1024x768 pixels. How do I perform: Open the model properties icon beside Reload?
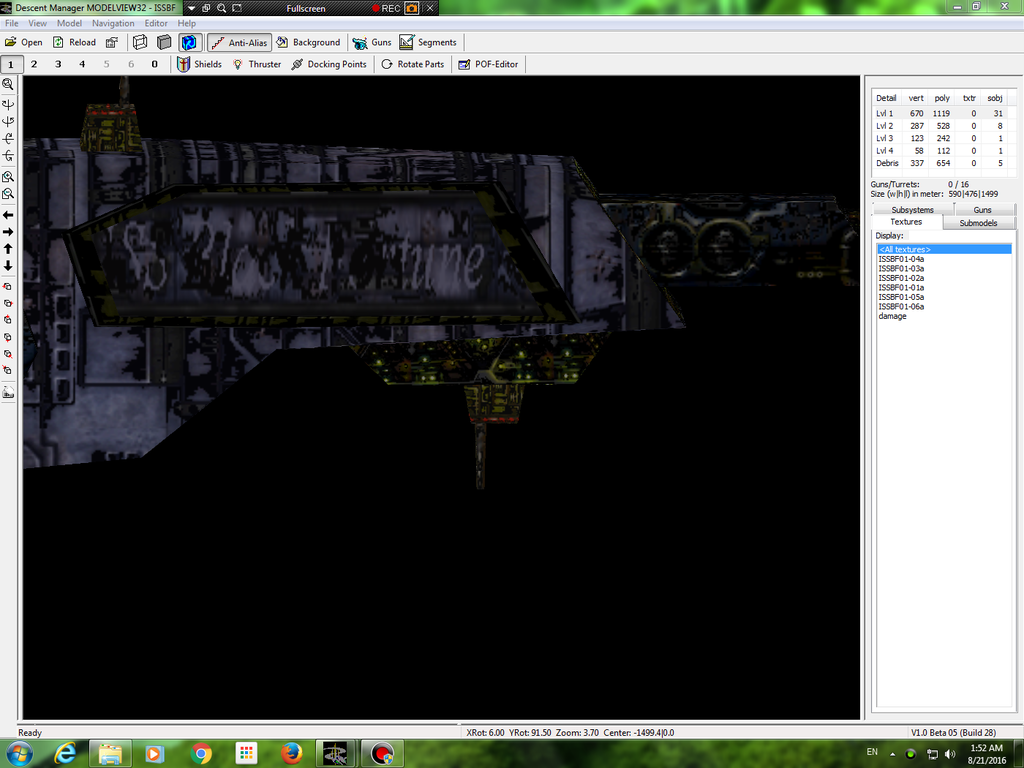(112, 42)
